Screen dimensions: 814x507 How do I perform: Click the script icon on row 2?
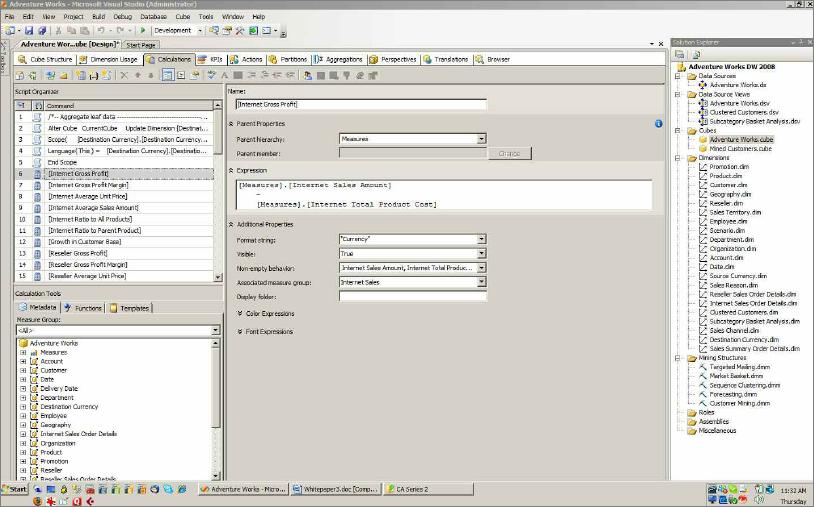[37, 128]
